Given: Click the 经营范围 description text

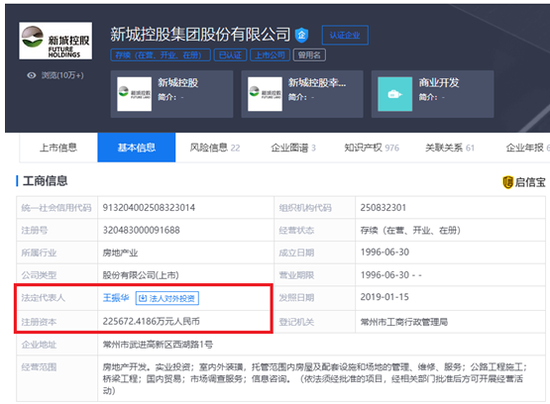Looking at the screenshot, I should coord(315,379).
